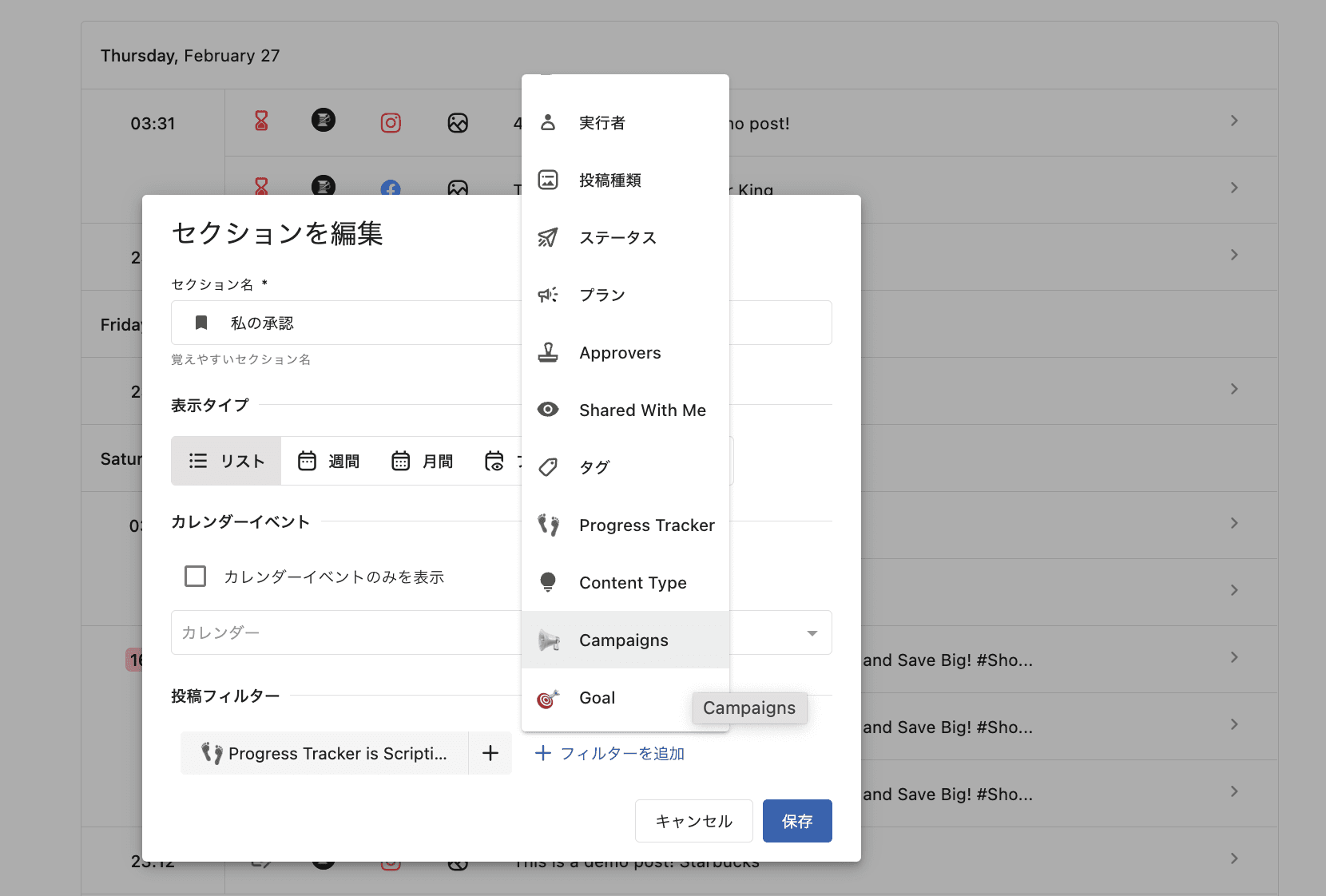The width and height of the screenshot is (1326, 896).
Task: Click the footprints icon beside Progress Tracker
Action: click(x=548, y=525)
